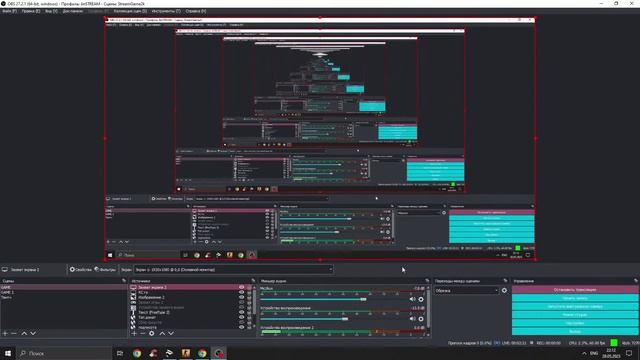
Task: Pop out the Sources dock panel icon
Action: click(253, 281)
